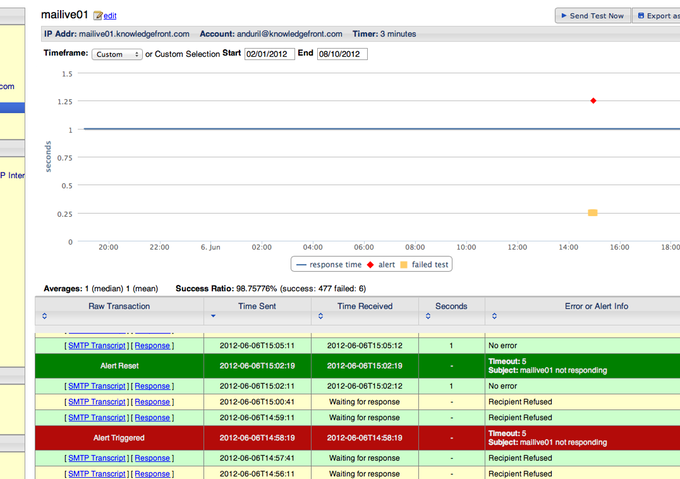
Task: Open Response link for the 15:05:11 row
Action: 152,345
